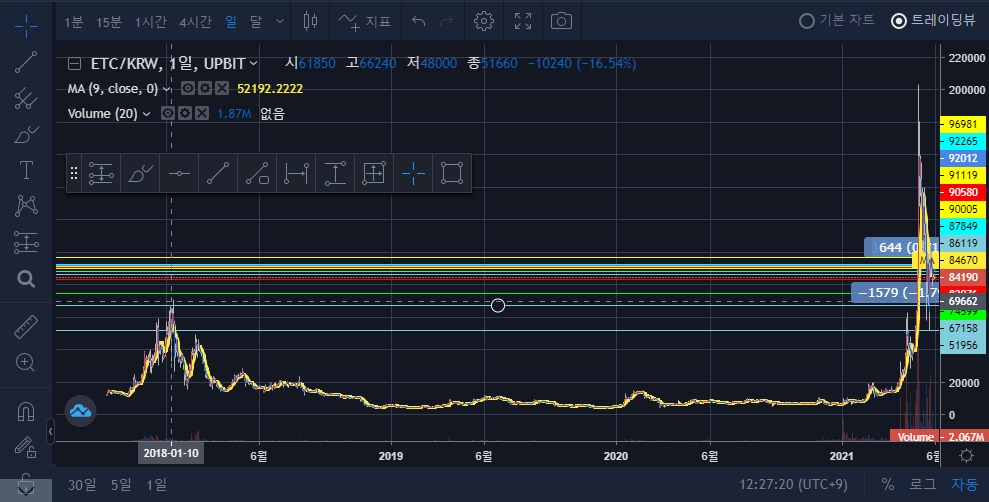Select the 트레이딩뷰 radio button

899,21
